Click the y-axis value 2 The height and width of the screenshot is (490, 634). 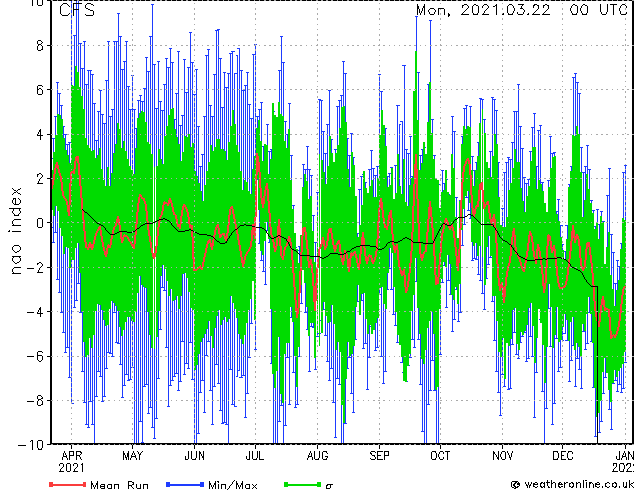click(x=40, y=178)
